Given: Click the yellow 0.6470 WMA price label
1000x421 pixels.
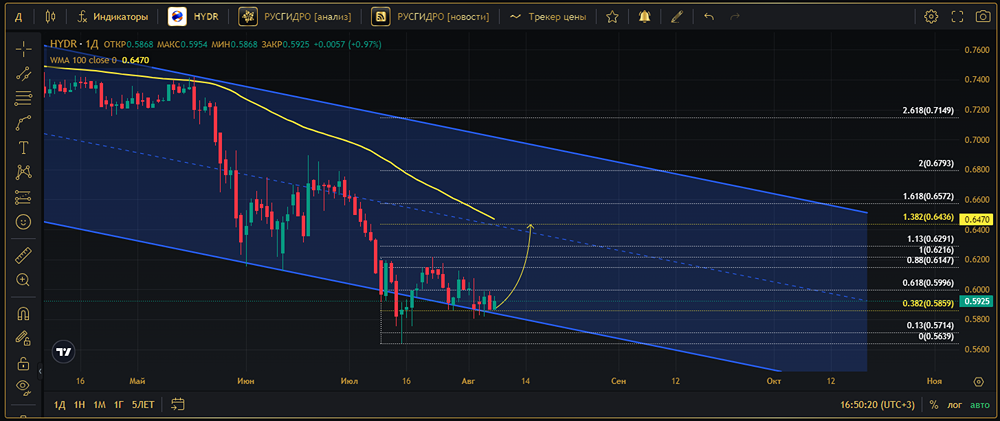Looking at the screenshot, I should coord(977,219).
